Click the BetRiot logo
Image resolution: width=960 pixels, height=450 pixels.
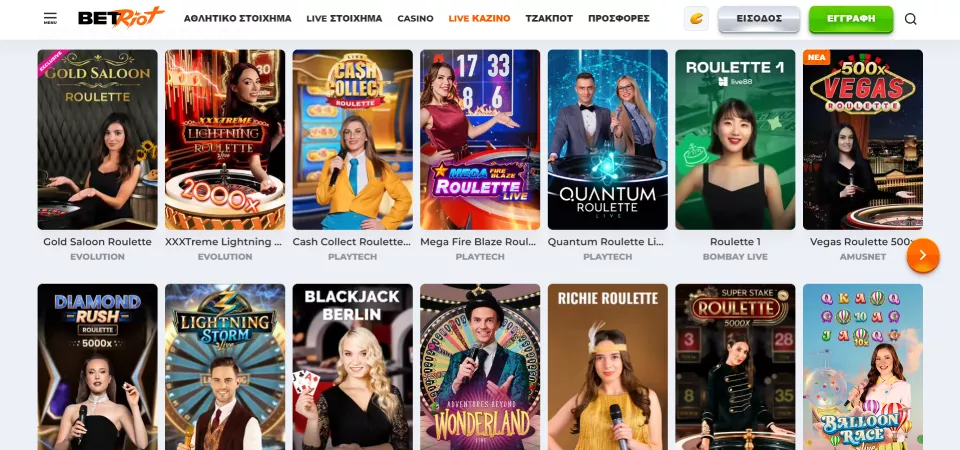pyautogui.click(x=121, y=17)
